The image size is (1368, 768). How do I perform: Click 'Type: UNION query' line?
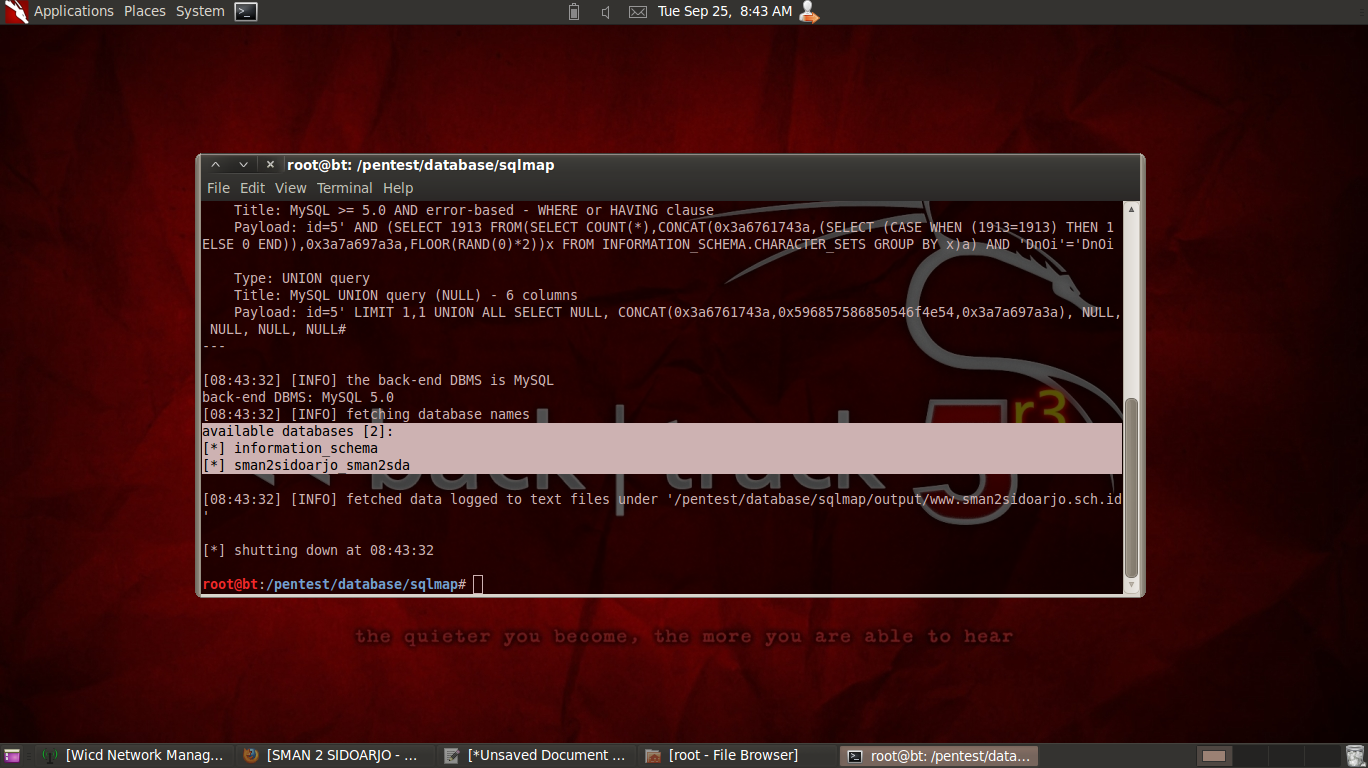(302, 278)
